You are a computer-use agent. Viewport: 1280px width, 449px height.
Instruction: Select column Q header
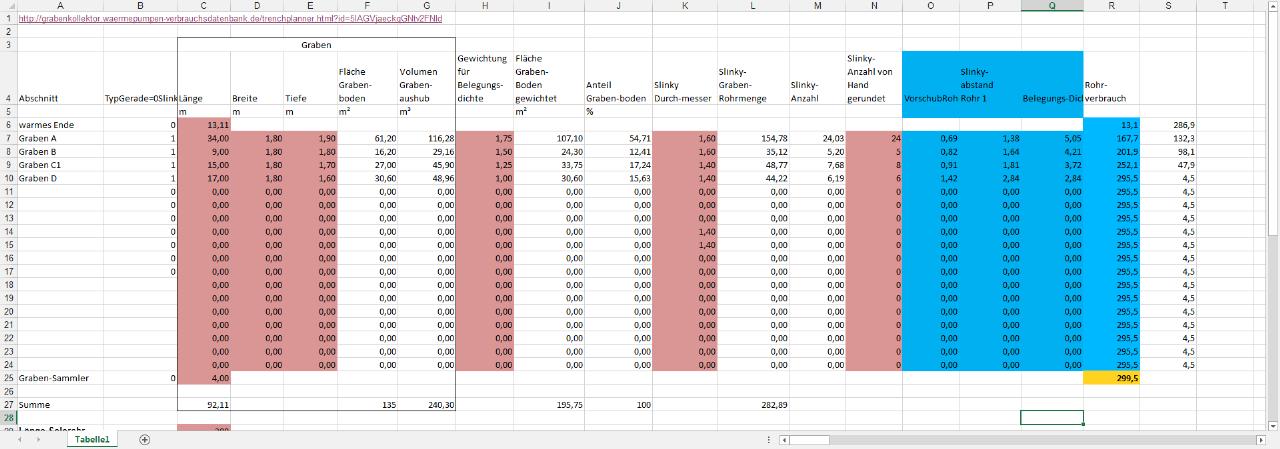pos(1051,6)
